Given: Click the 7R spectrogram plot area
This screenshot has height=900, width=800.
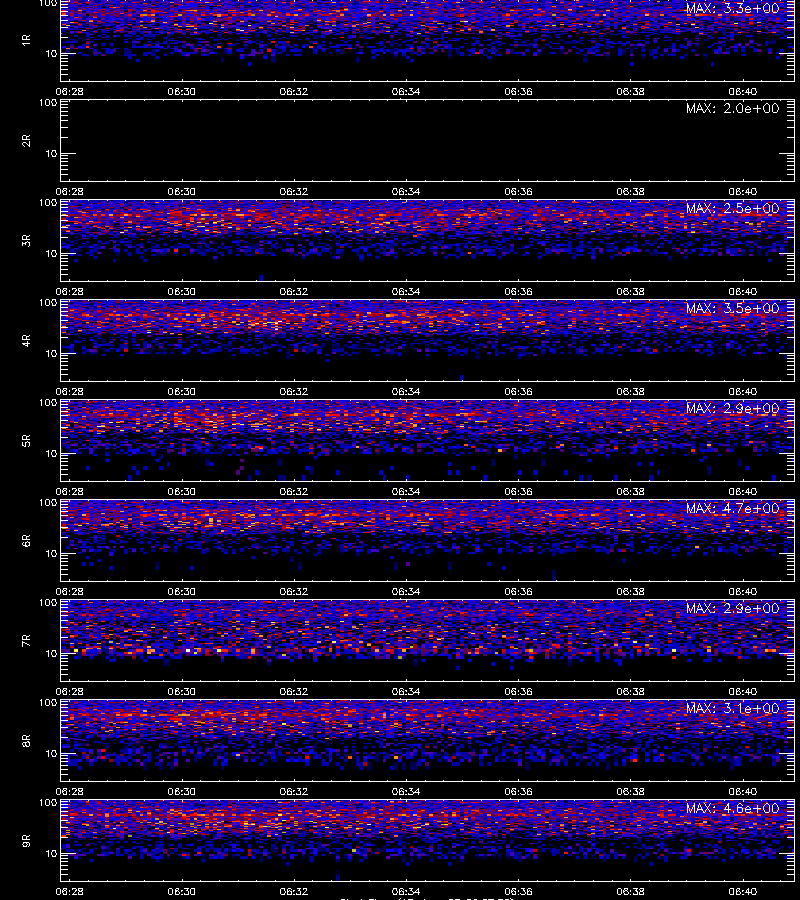Looking at the screenshot, I should click(428, 641).
